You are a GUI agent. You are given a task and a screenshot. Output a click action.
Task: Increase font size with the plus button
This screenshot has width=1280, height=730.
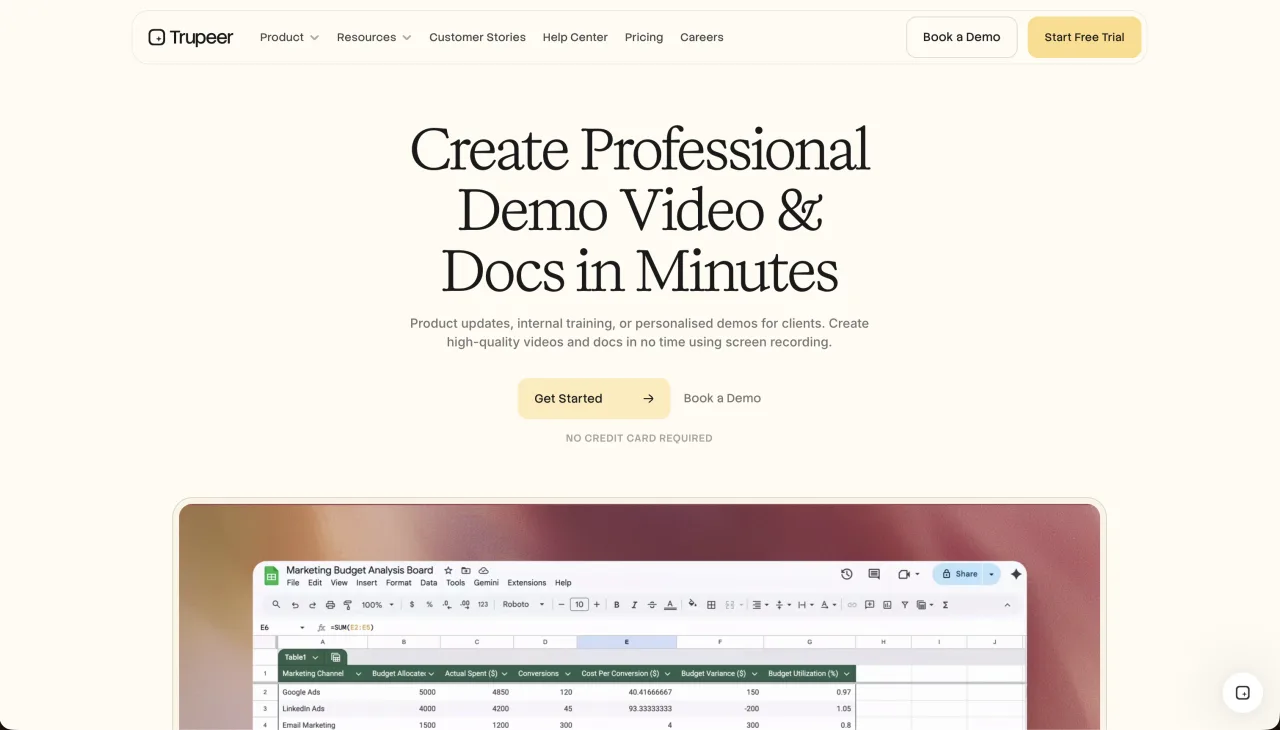pos(597,605)
